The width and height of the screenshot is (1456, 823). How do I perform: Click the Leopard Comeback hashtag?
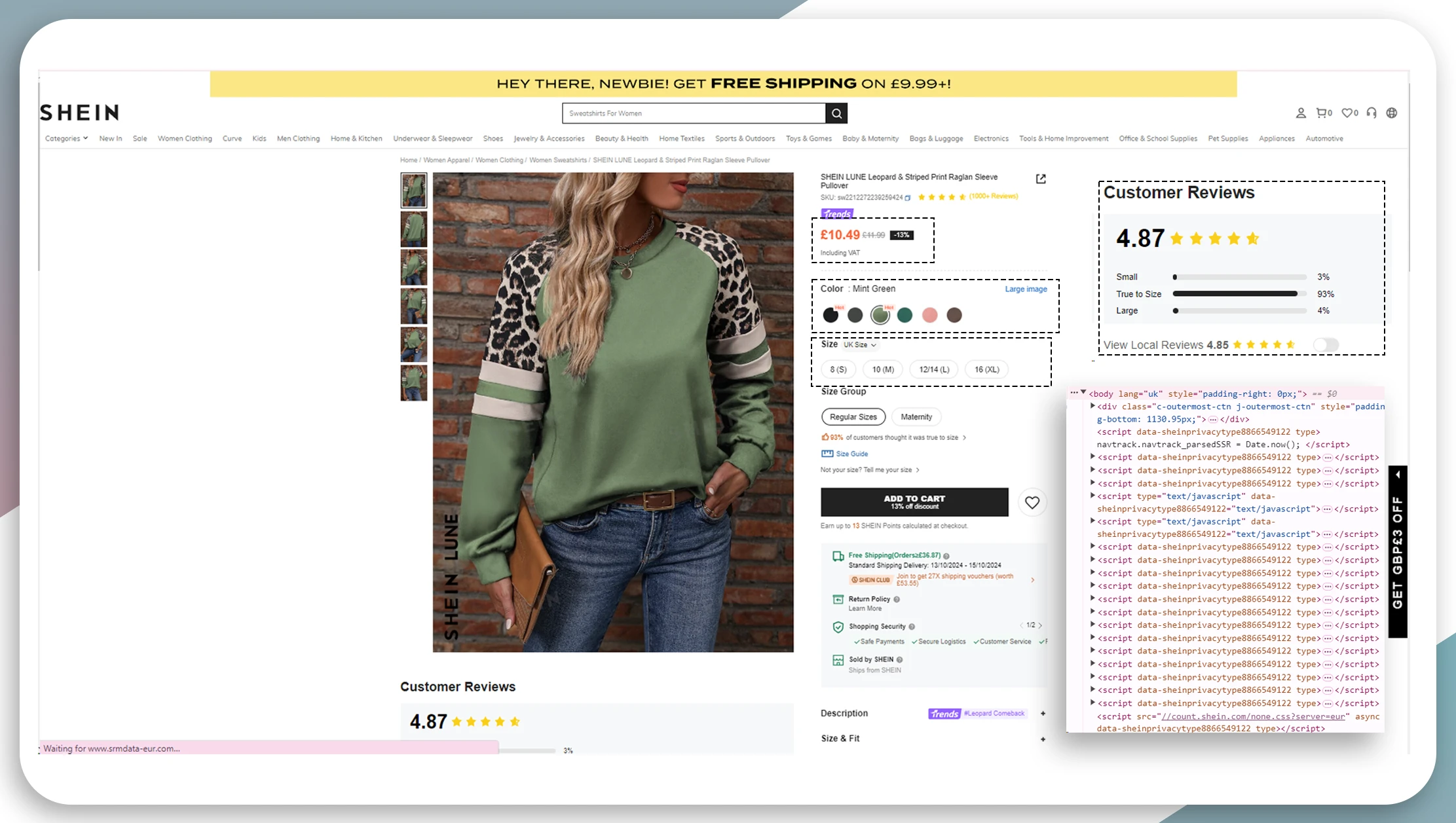pos(994,714)
